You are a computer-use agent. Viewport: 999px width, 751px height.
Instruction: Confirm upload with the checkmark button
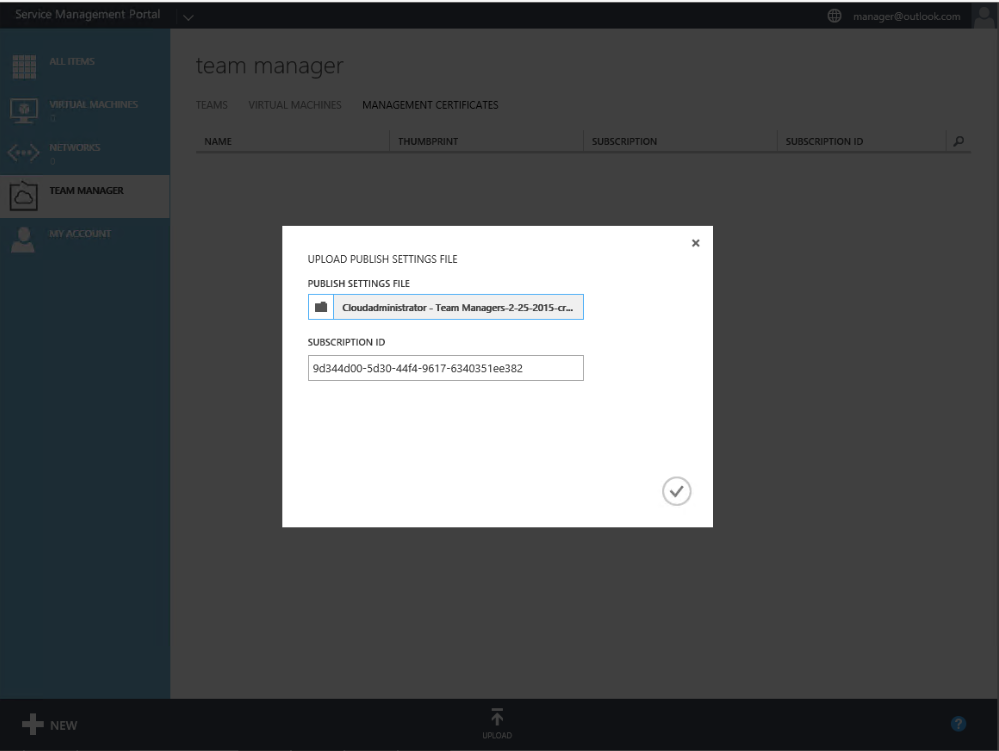677,490
